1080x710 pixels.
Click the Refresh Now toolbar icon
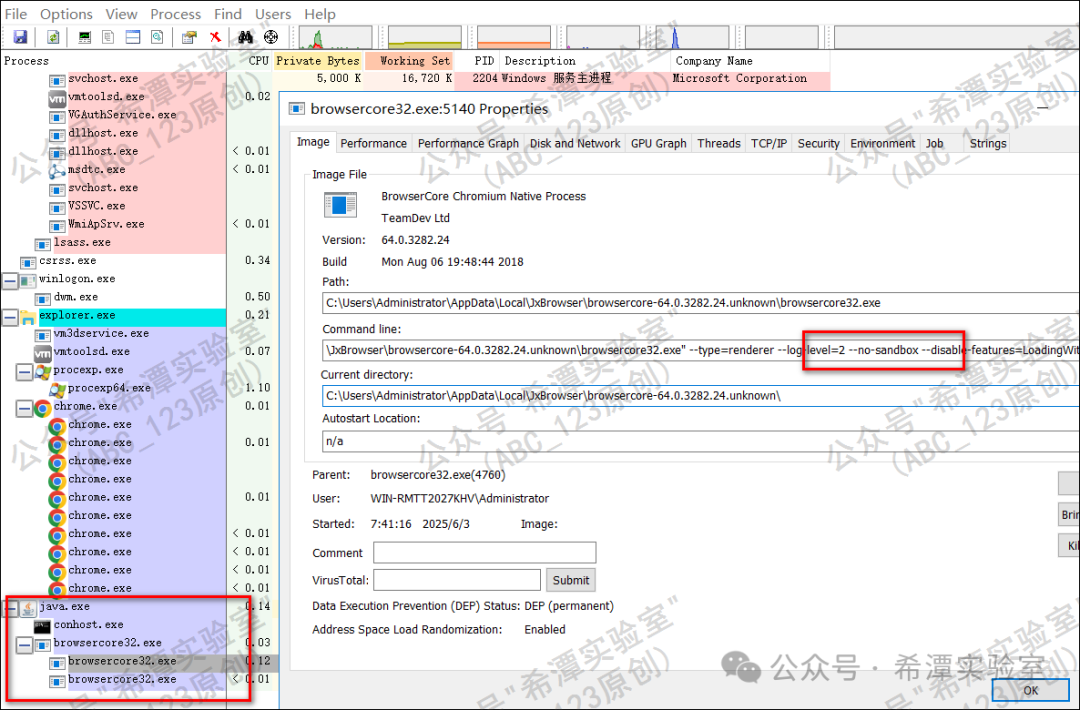click(52, 36)
